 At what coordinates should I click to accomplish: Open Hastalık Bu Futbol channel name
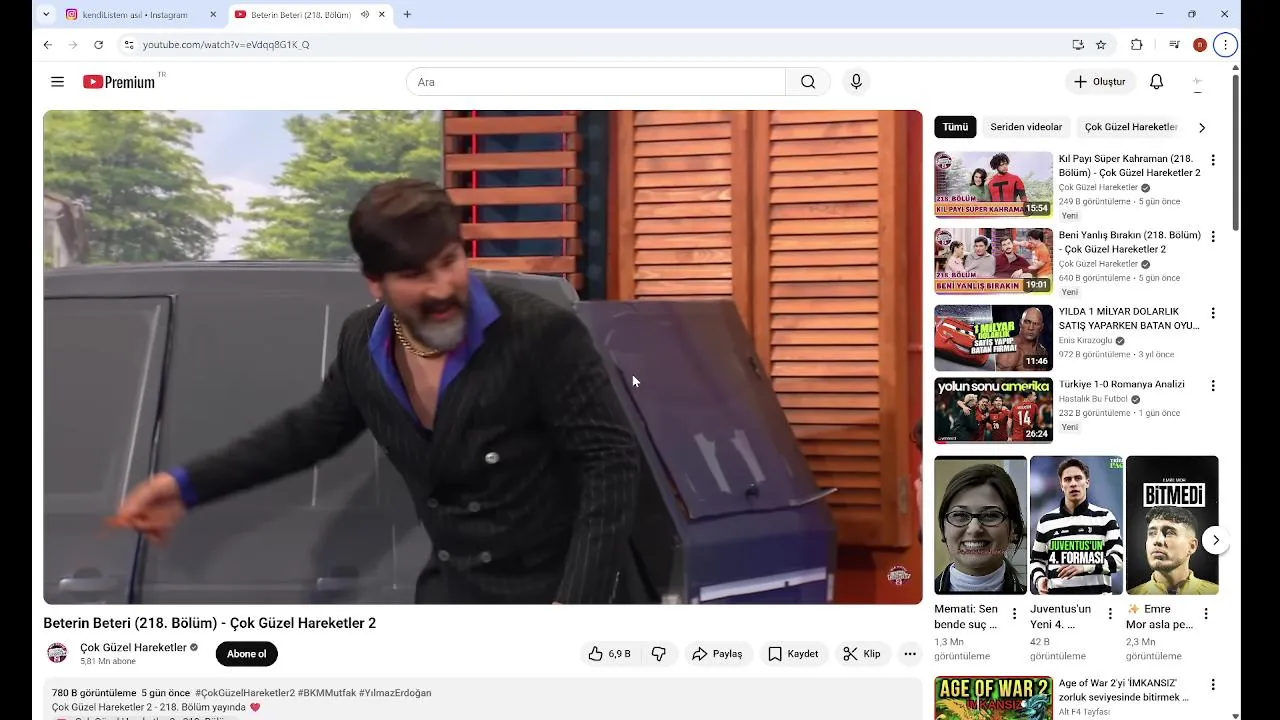click(x=1093, y=399)
